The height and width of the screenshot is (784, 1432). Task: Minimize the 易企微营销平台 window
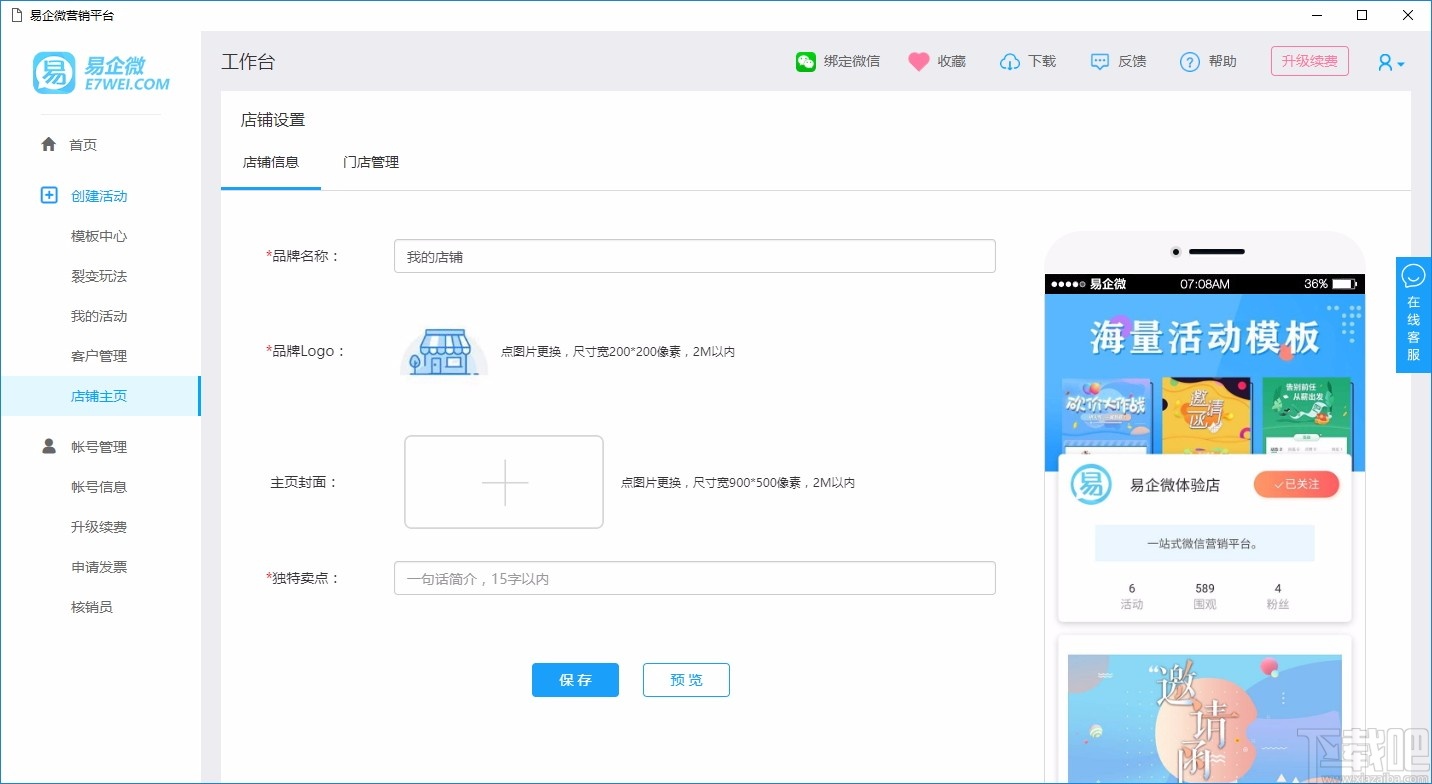(1315, 15)
